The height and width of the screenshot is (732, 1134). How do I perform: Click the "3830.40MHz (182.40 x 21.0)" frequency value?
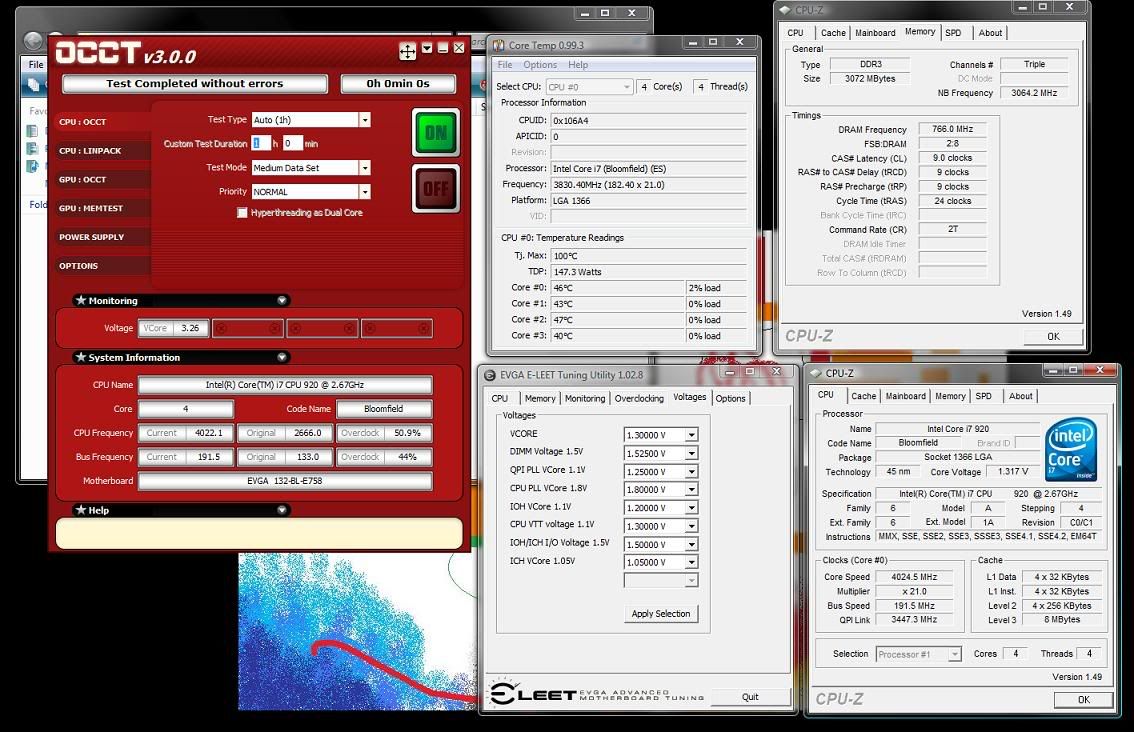click(648, 184)
